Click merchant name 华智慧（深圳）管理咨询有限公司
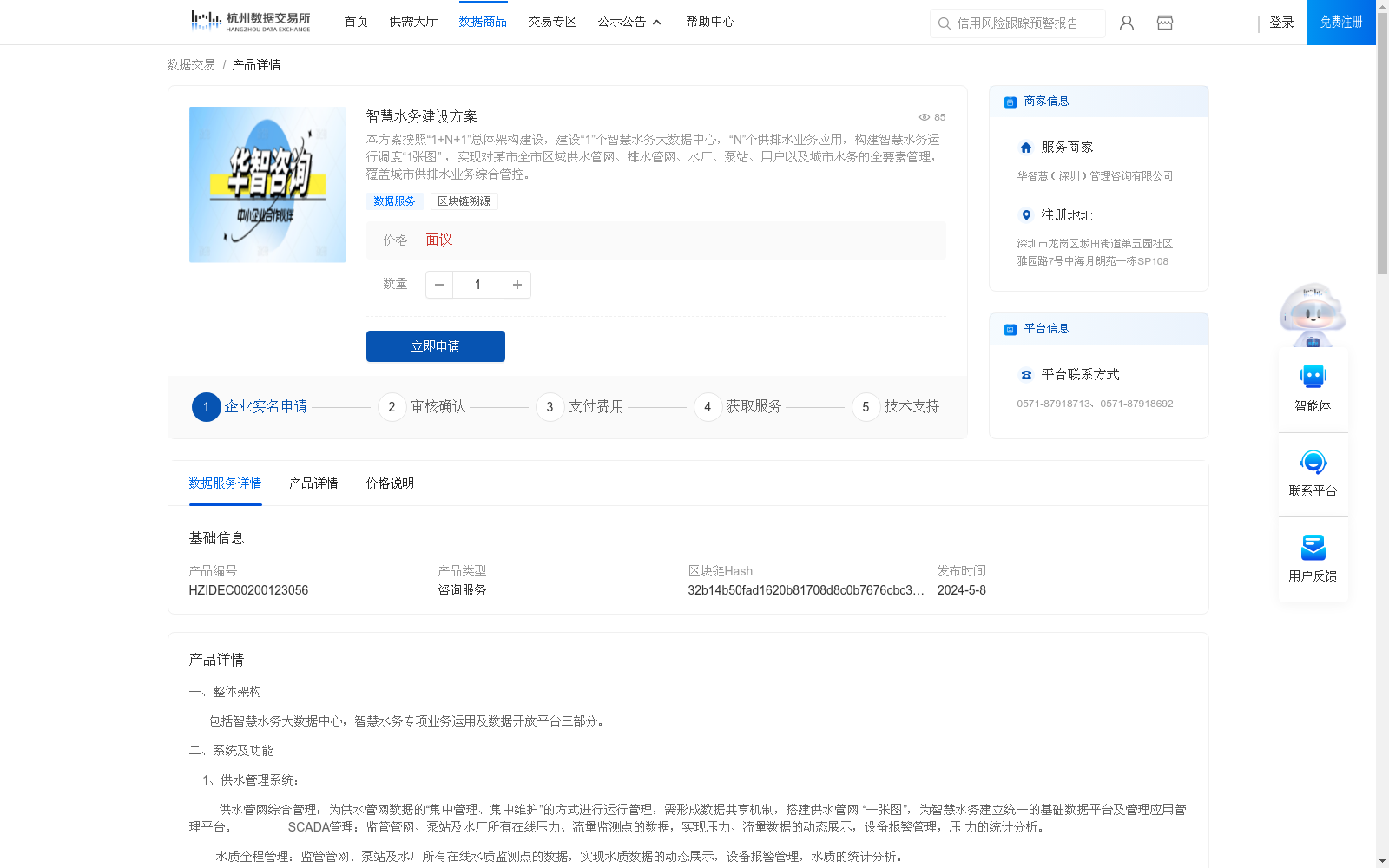 coord(1095,176)
